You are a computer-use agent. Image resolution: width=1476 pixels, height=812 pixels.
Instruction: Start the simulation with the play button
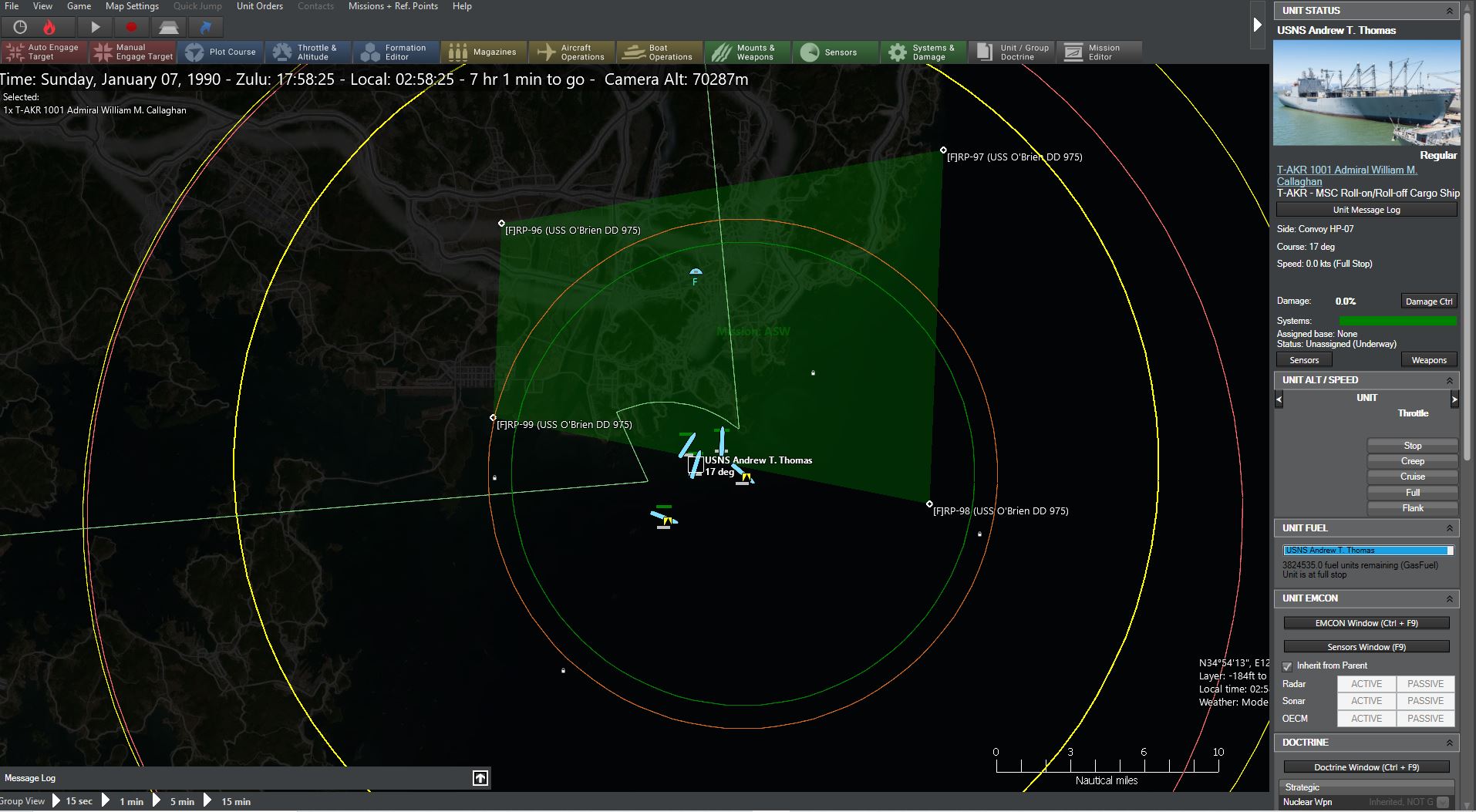[x=95, y=27]
